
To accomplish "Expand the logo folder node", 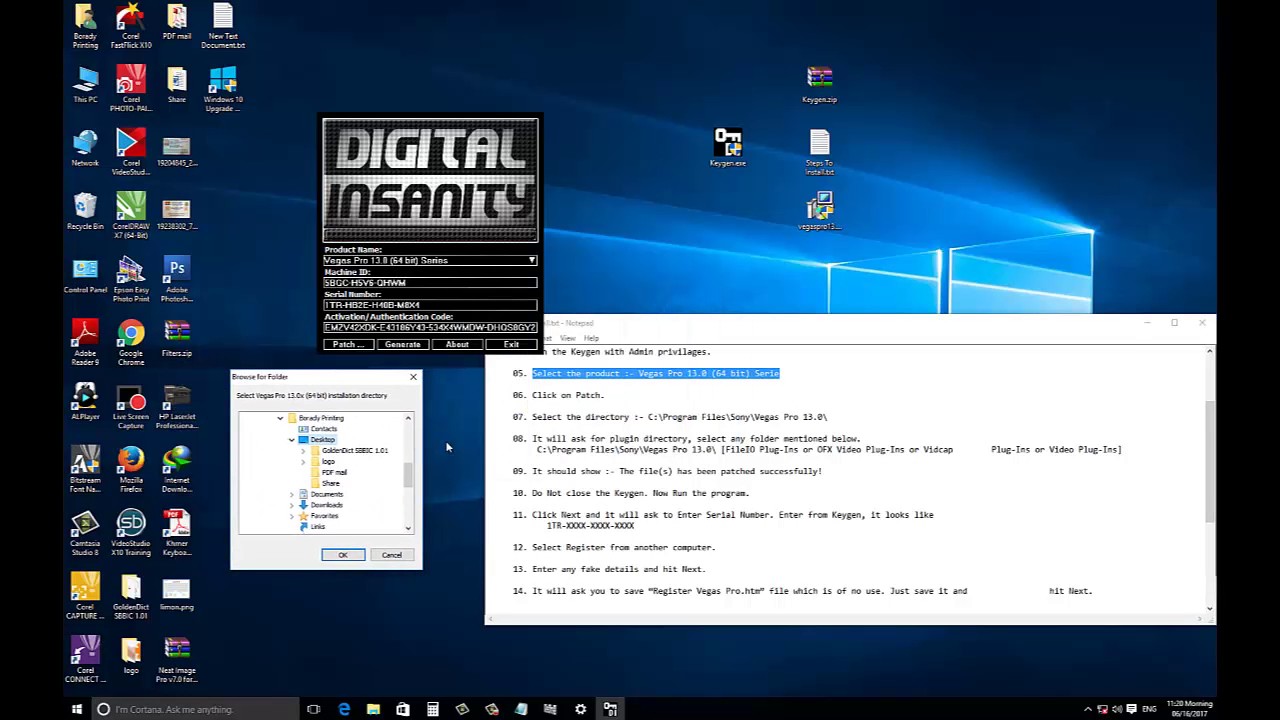I will 303,461.
